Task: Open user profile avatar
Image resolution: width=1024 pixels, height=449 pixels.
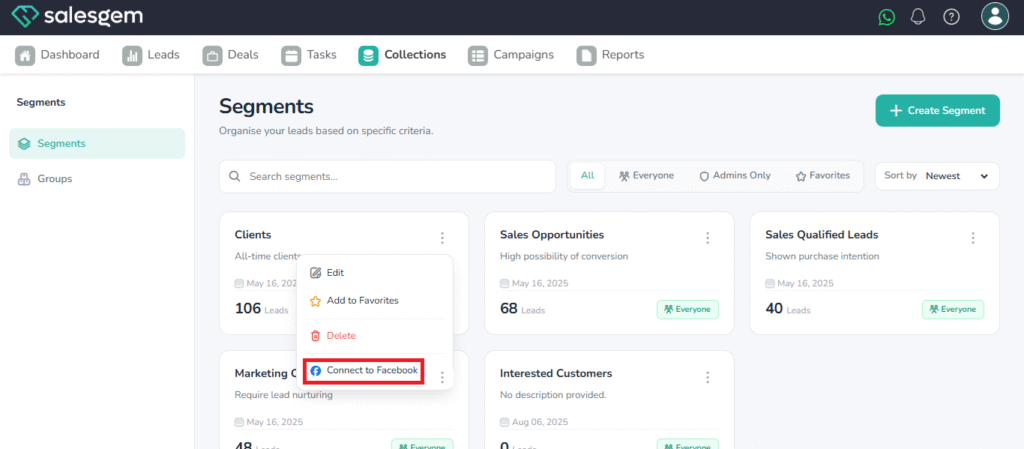Action: [x=995, y=16]
